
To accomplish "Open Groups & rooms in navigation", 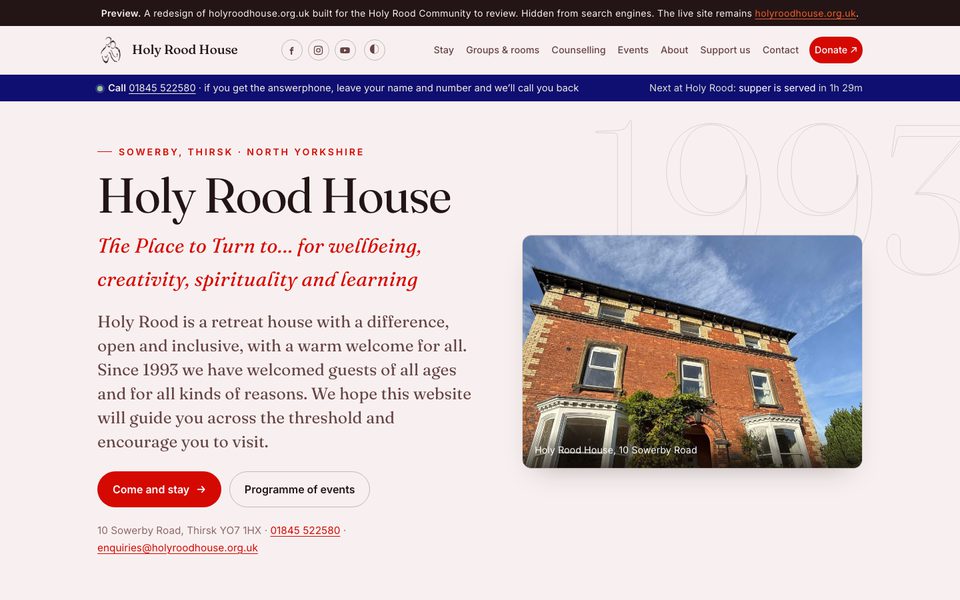I will coord(503,50).
